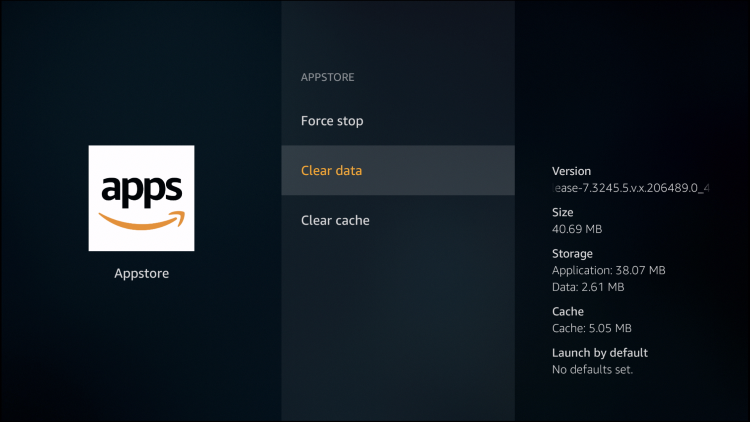Select Clear cache option
The image size is (750, 422).
398,220
